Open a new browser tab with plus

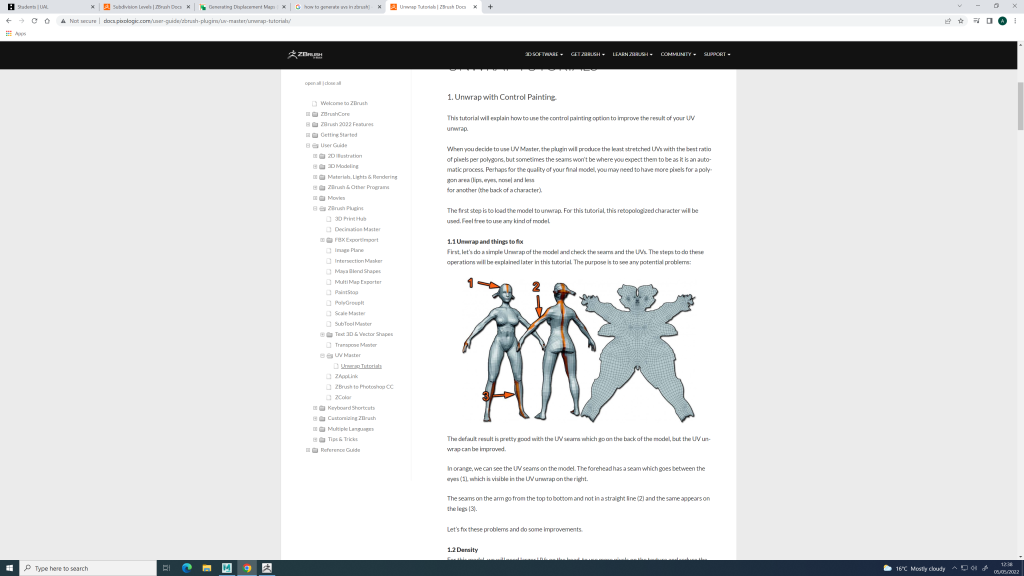click(x=490, y=7)
